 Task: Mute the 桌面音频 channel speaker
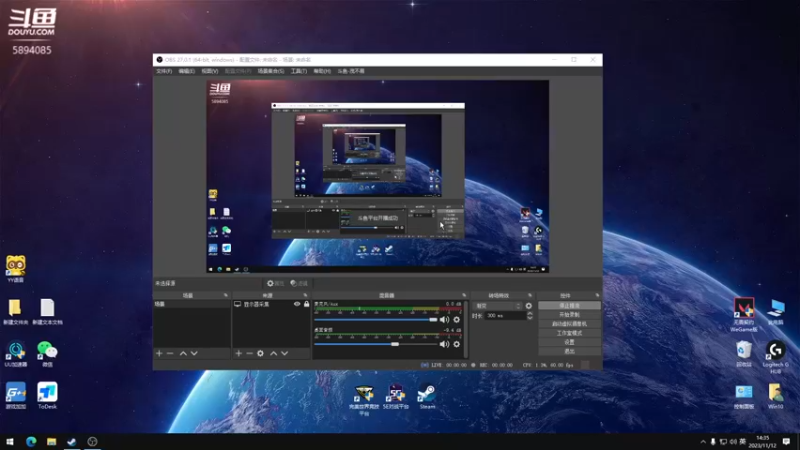[444, 344]
